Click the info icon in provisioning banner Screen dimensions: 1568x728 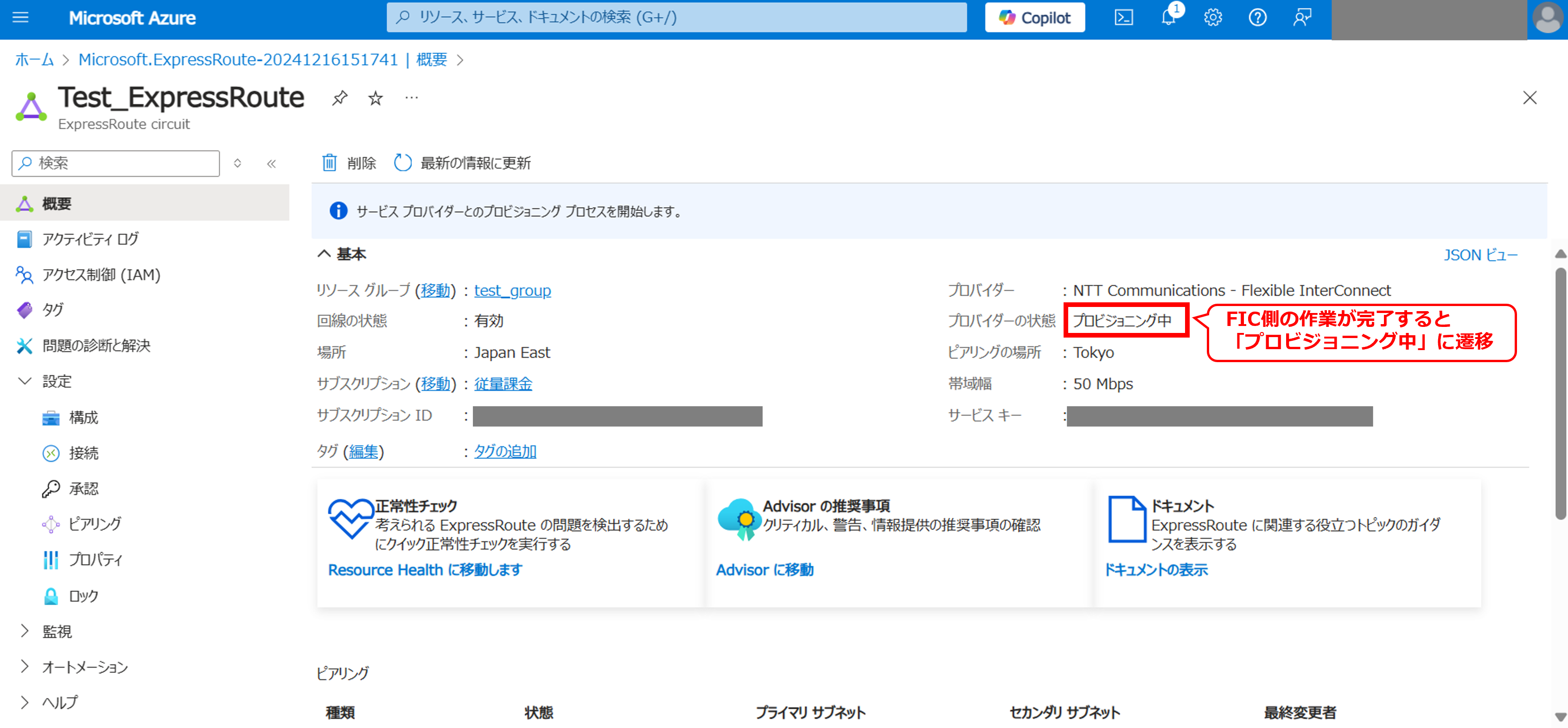pos(338,211)
